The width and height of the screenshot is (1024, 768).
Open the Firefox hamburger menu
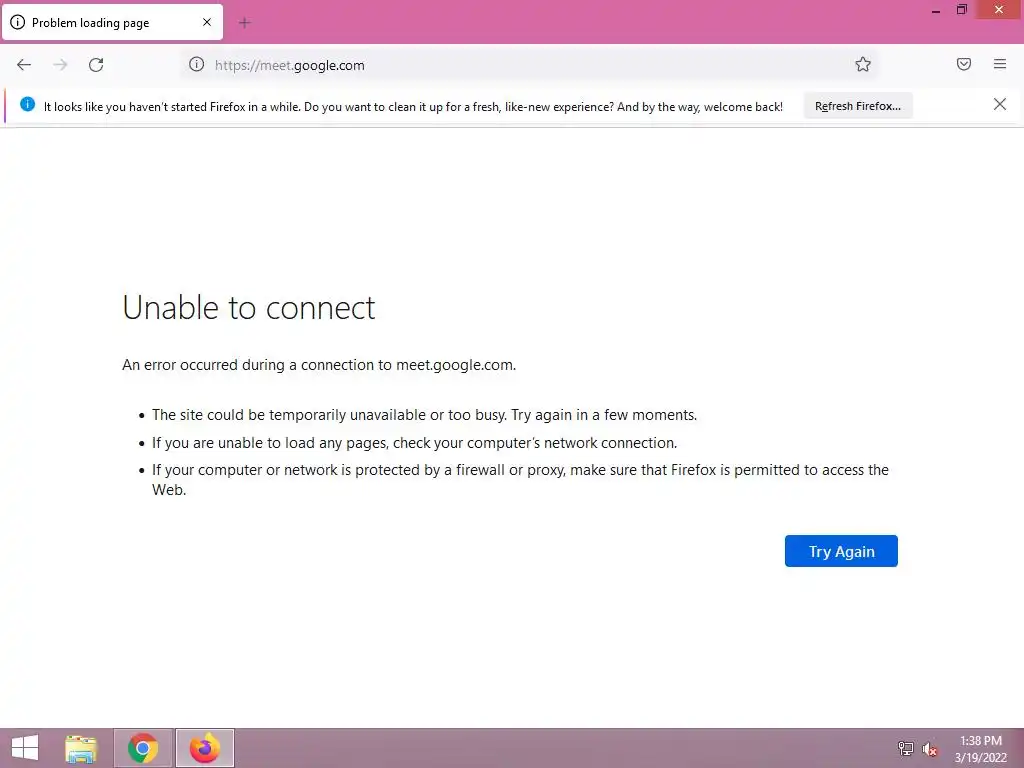pyautogui.click(x=999, y=64)
